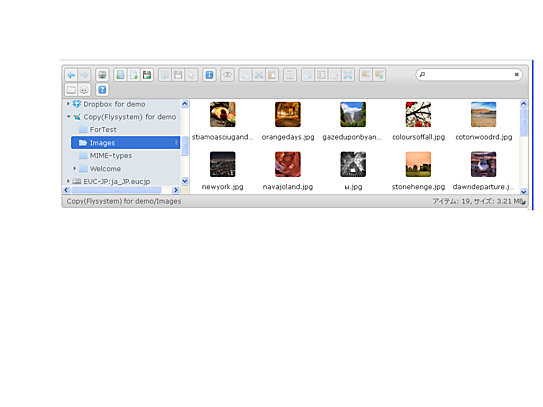543x407 pixels.
Task: Click status path Copy(Flysystem) for demo/Images
Action: click(124, 201)
